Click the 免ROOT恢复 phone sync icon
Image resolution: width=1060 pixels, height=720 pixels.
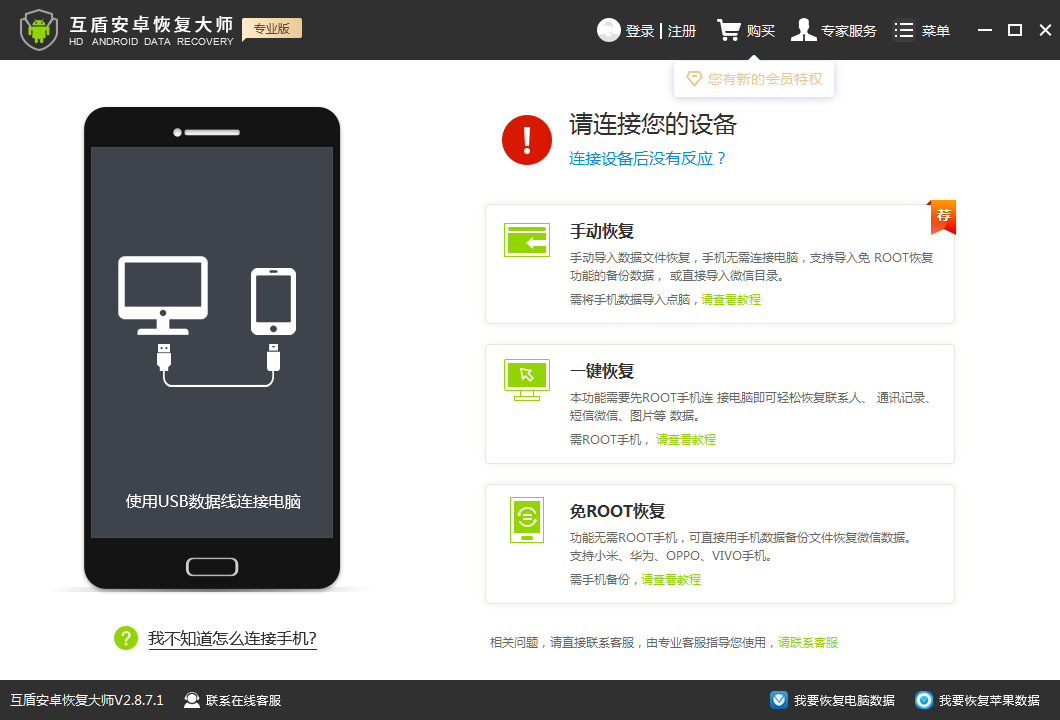click(x=527, y=520)
